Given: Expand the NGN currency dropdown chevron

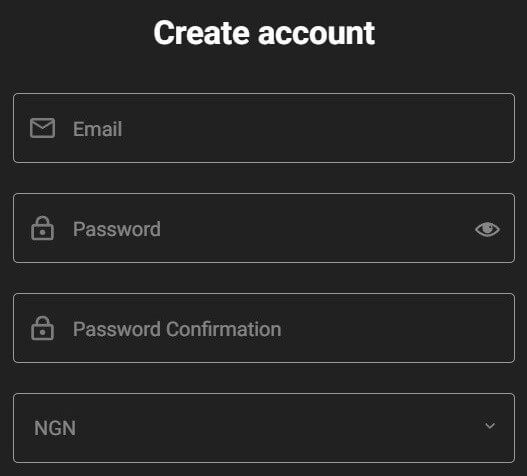Looking at the screenshot, I should point(490,426).
